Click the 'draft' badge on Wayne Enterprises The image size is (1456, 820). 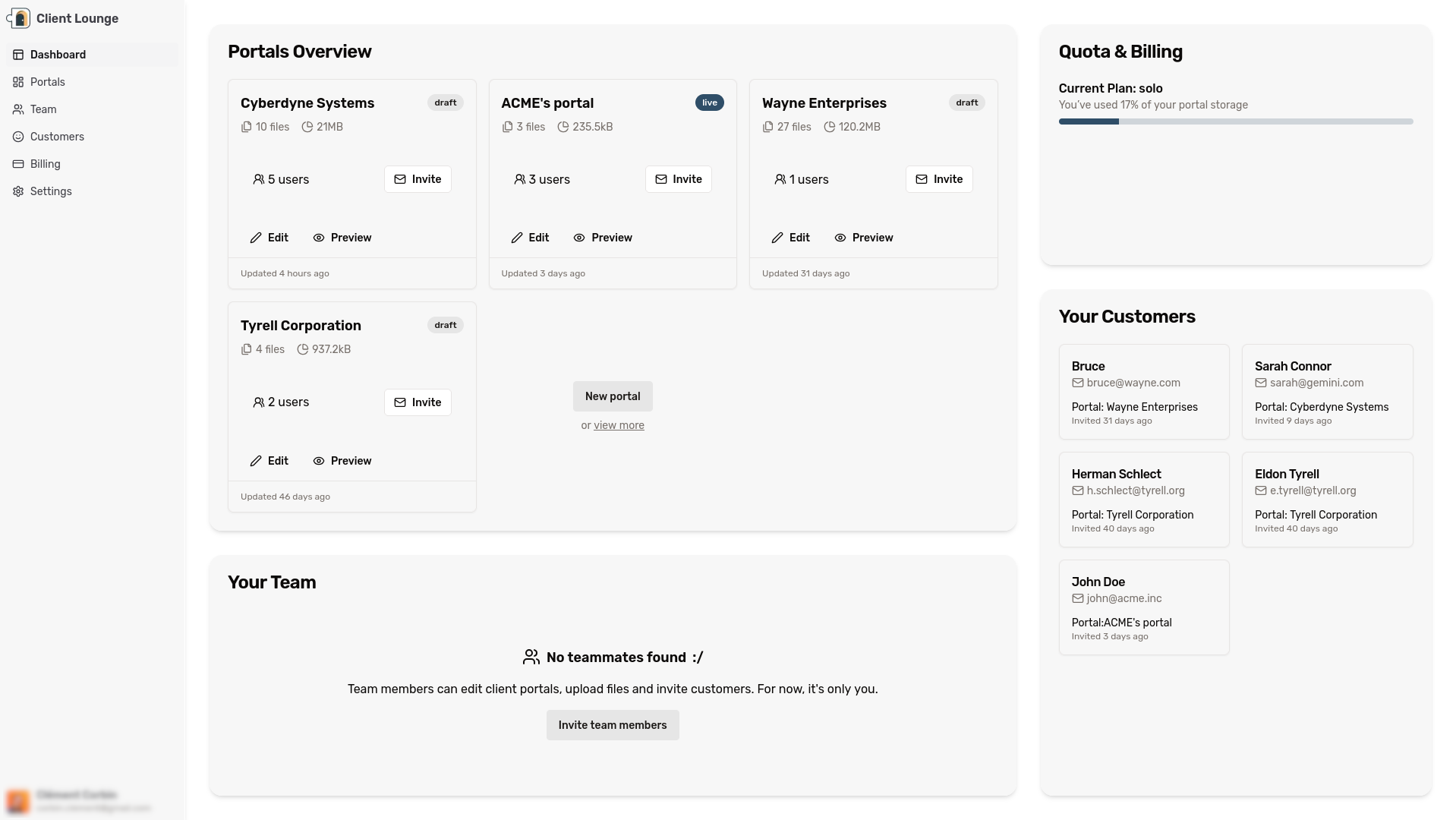coord(966,102)
